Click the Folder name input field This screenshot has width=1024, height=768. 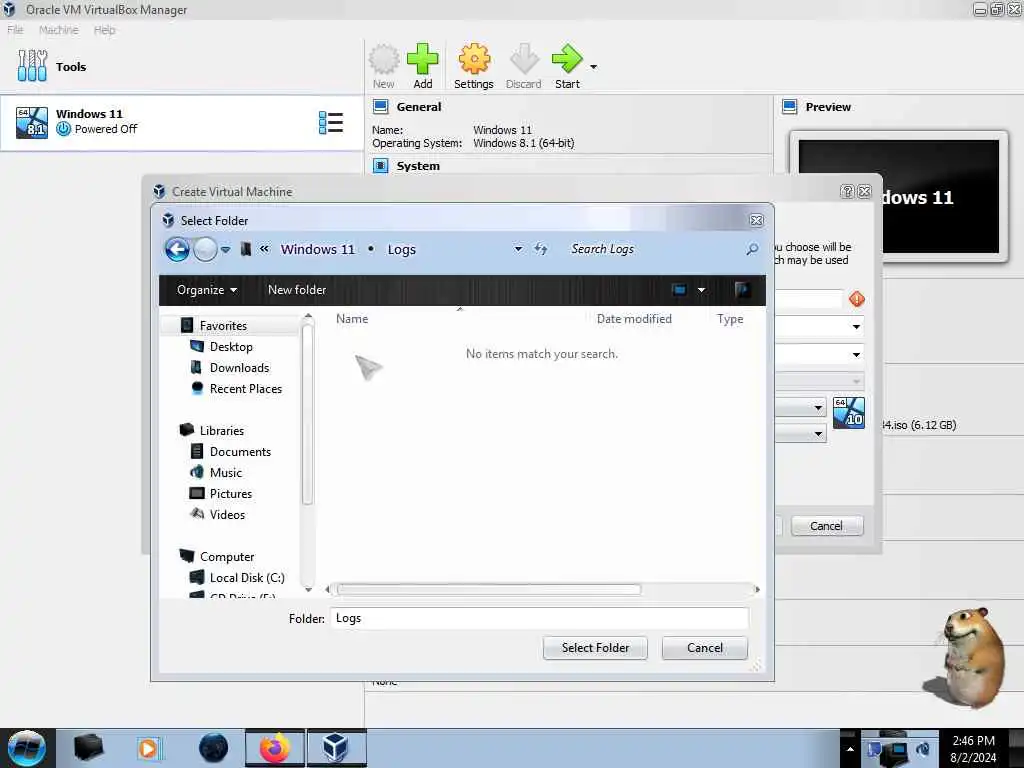(539, 618)
